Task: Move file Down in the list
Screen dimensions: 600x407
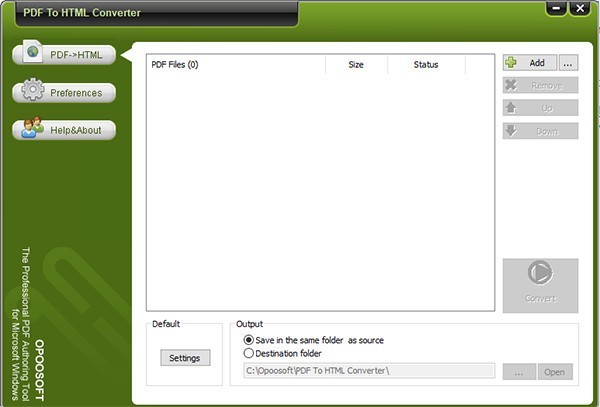Action: pyautogui.click(x=540, y=131)
